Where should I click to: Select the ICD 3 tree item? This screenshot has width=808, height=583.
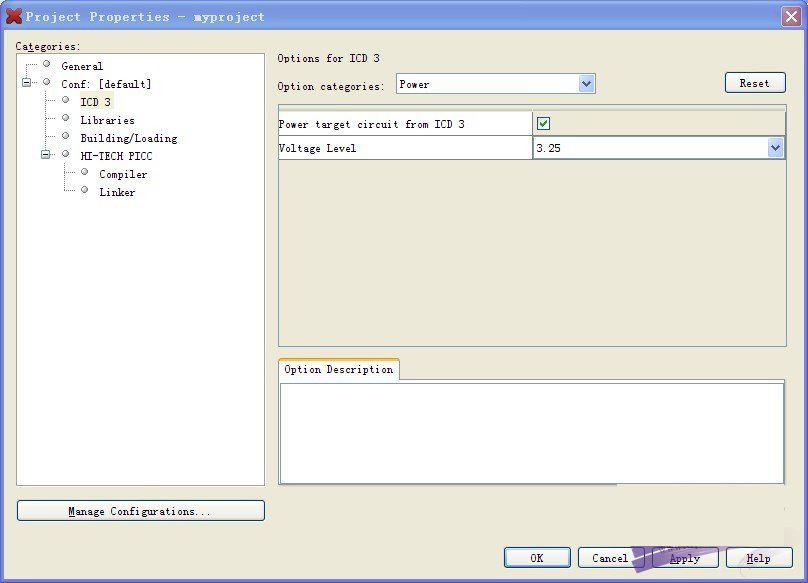click(95, 102)
